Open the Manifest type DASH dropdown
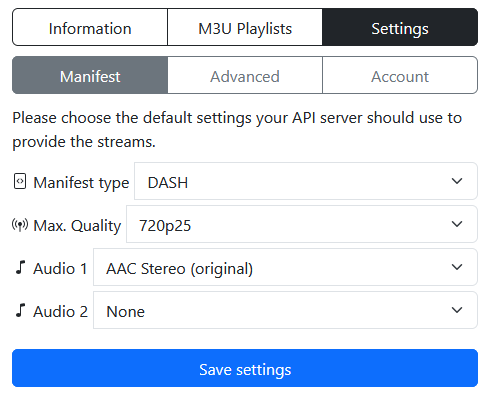484x402 pixels. [x=306, y=181]
